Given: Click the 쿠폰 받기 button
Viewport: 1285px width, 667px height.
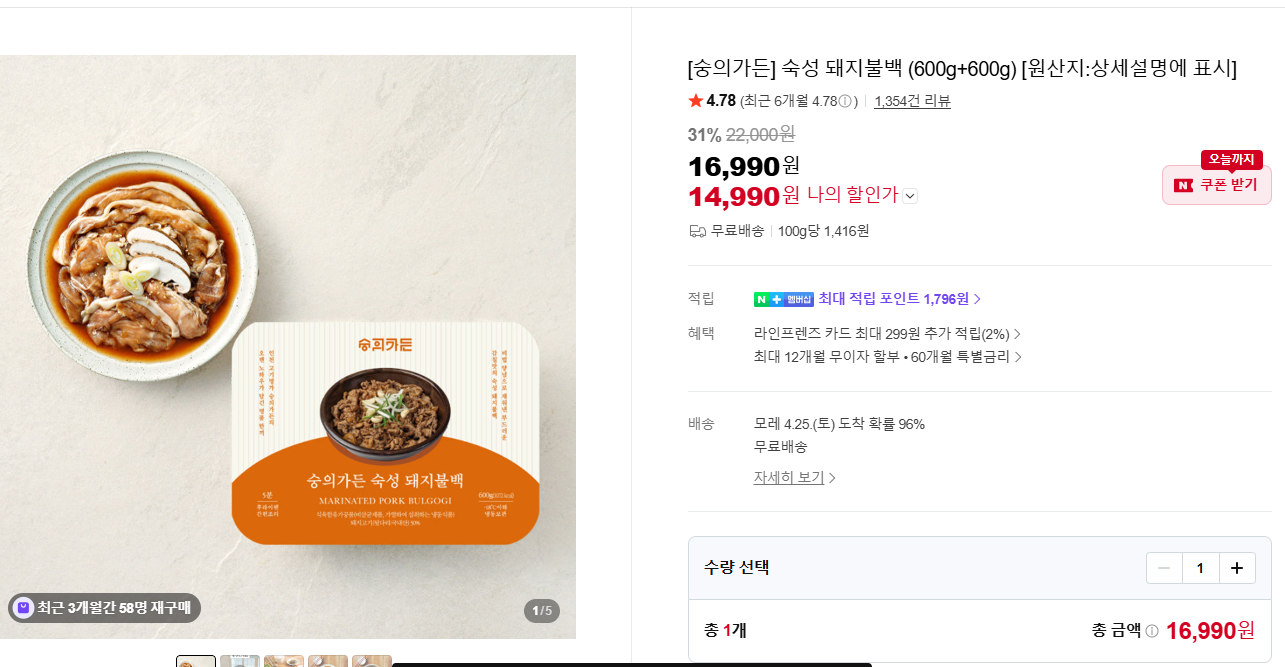Looking at the screenshot, I should [1216, 185].
